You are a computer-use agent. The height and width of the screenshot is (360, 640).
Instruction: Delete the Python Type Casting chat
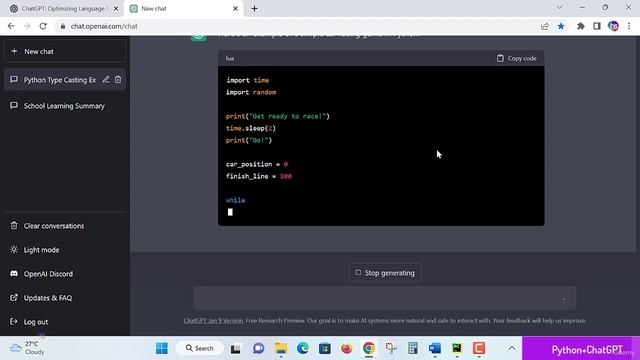point(118,80)
